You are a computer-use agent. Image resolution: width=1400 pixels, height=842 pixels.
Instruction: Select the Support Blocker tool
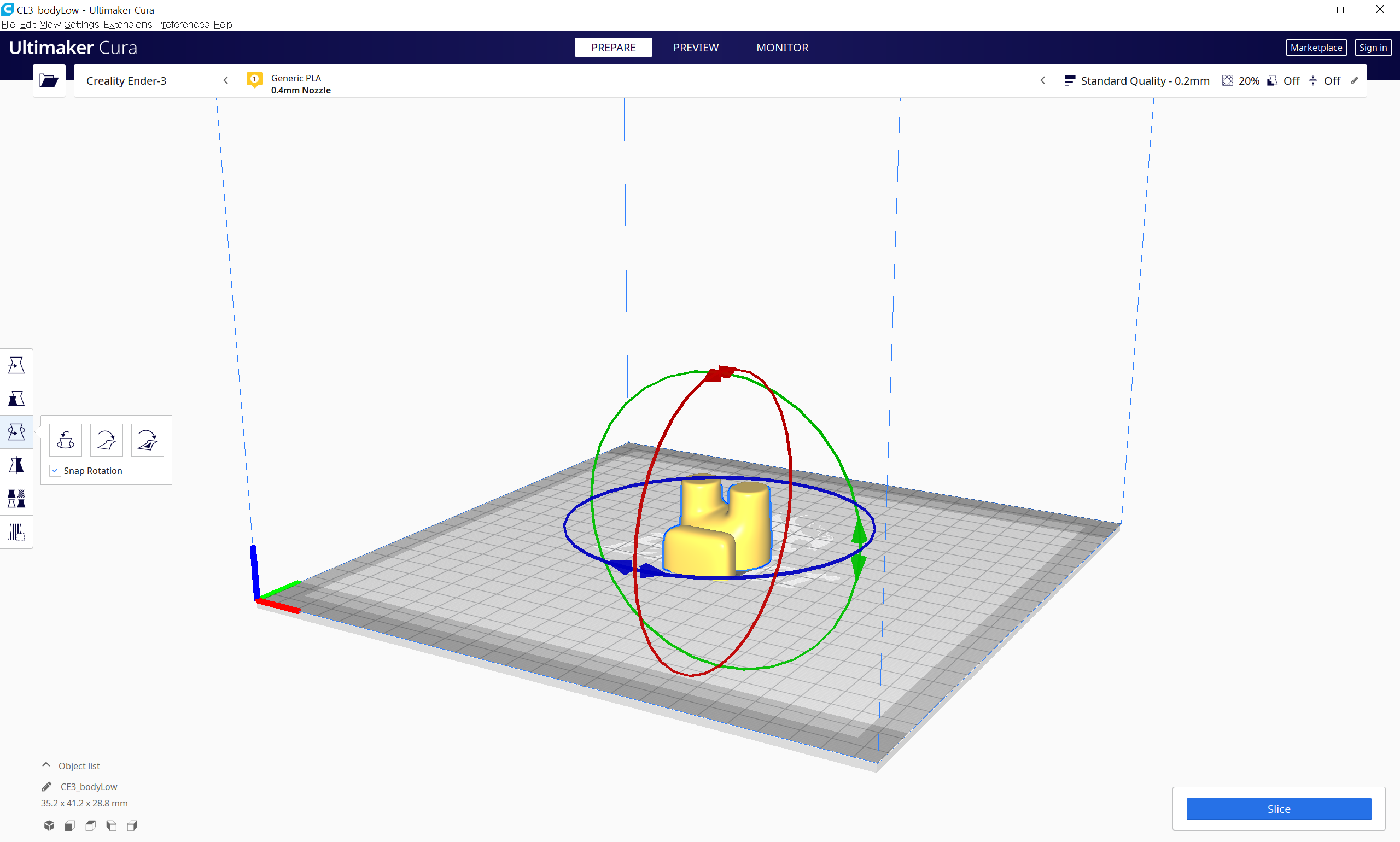click(x=16, y=532)
